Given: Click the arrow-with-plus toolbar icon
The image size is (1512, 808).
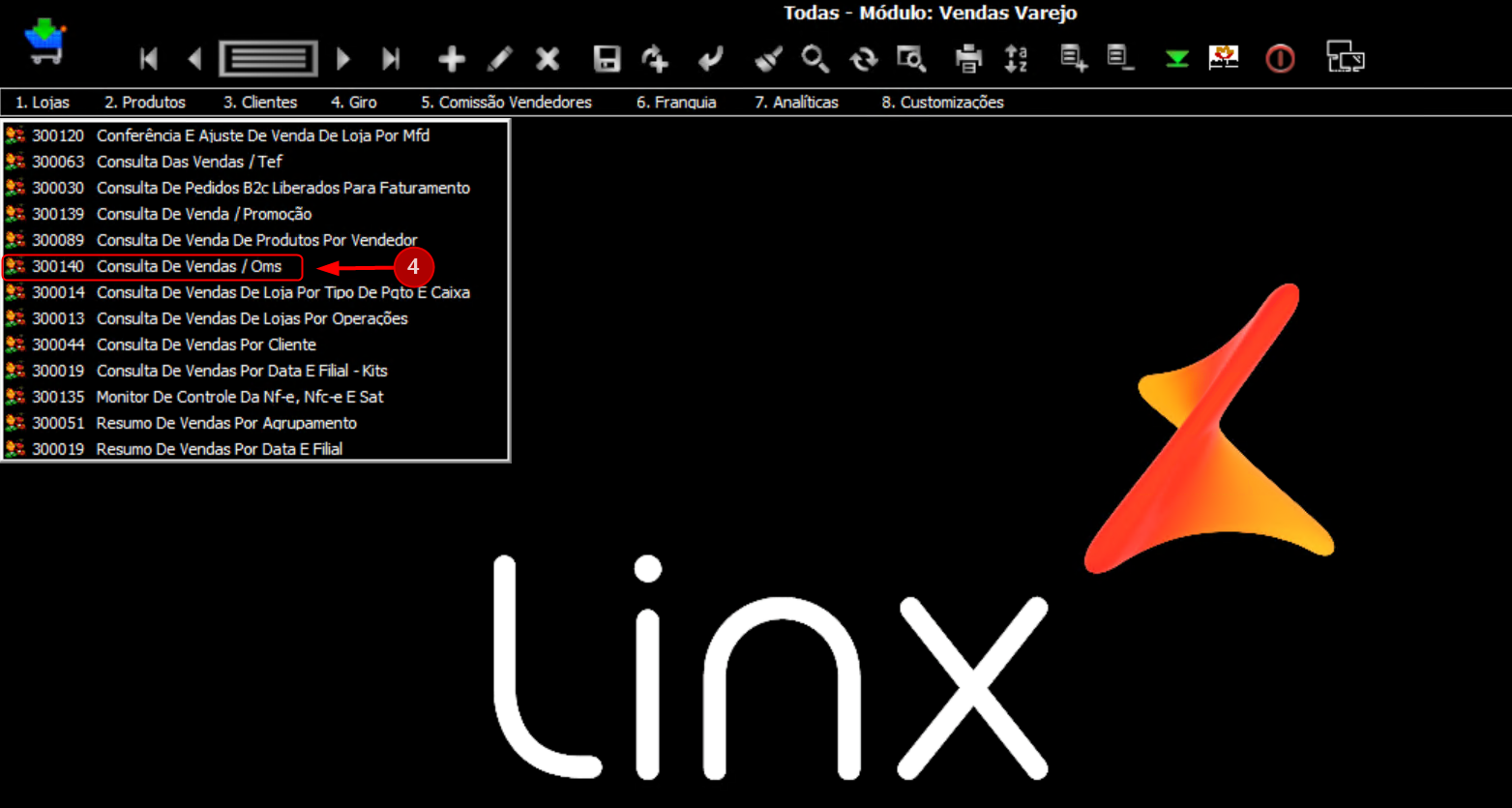Looking at the screenshot, I should [655, 59].
